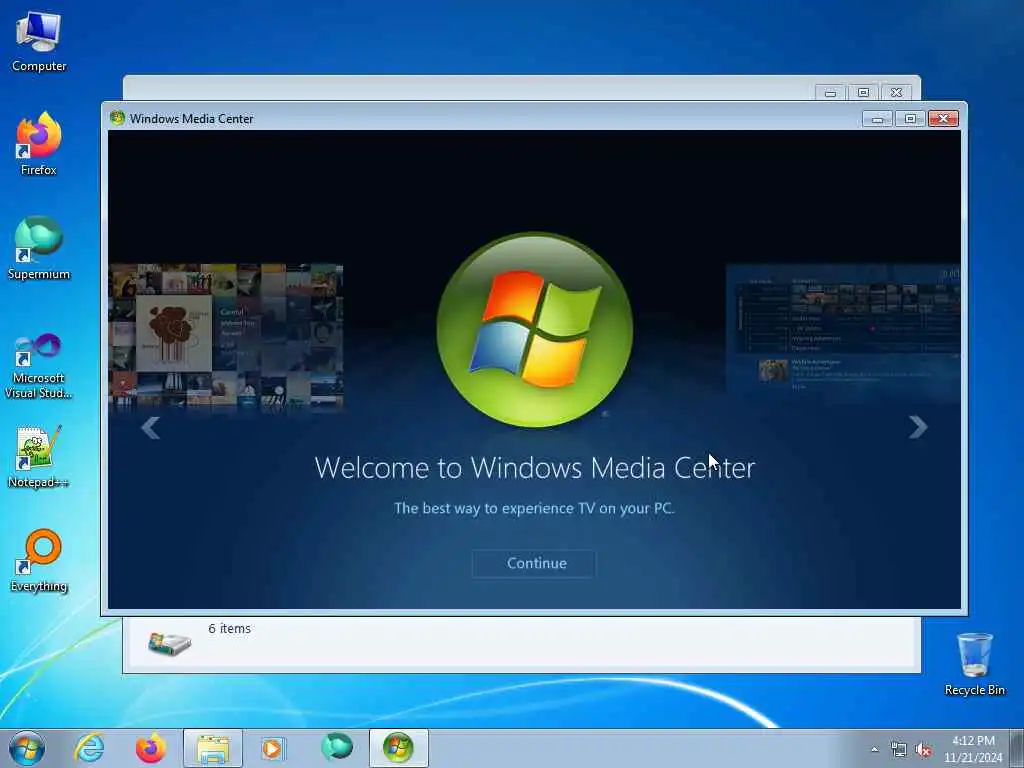Open the Start menu orb
1024x768 pixels.
(27, 748)
